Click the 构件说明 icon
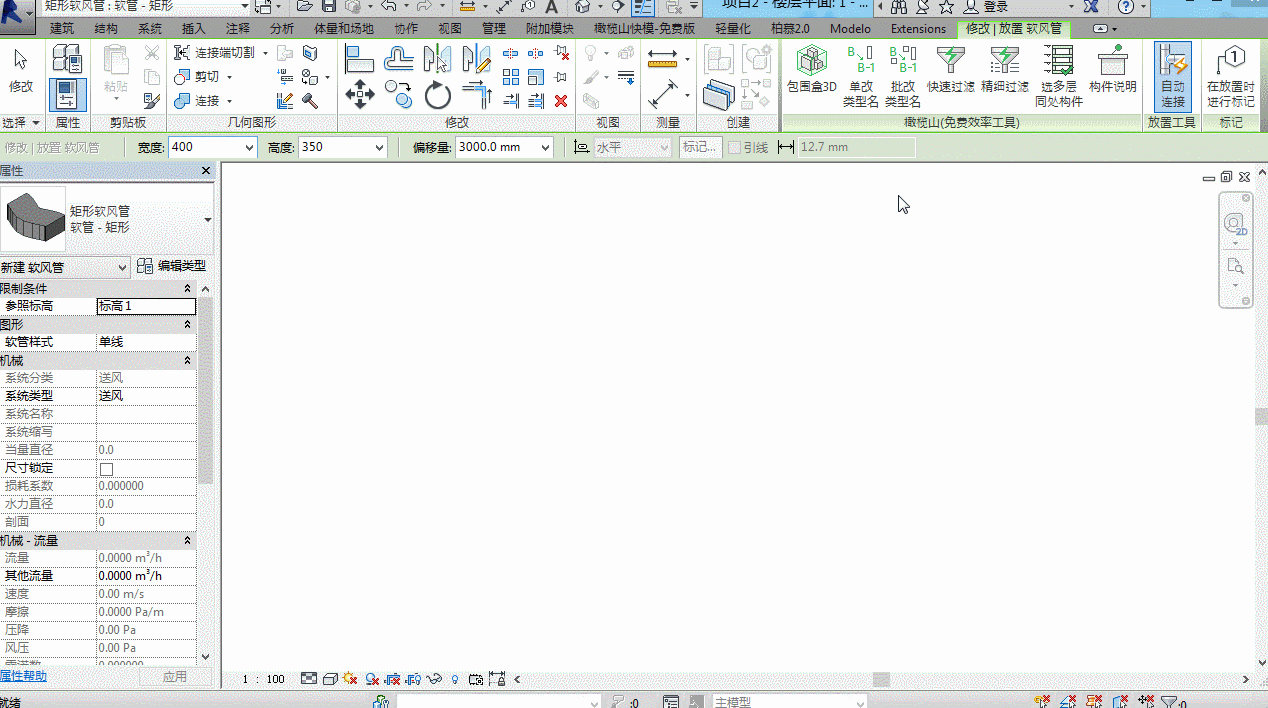This screenshot has width=1268, height=708. click(1112, 69)
